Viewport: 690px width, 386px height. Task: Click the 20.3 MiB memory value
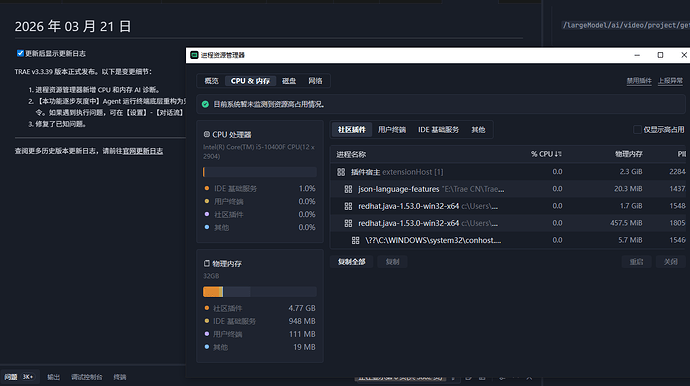point(628,189)
